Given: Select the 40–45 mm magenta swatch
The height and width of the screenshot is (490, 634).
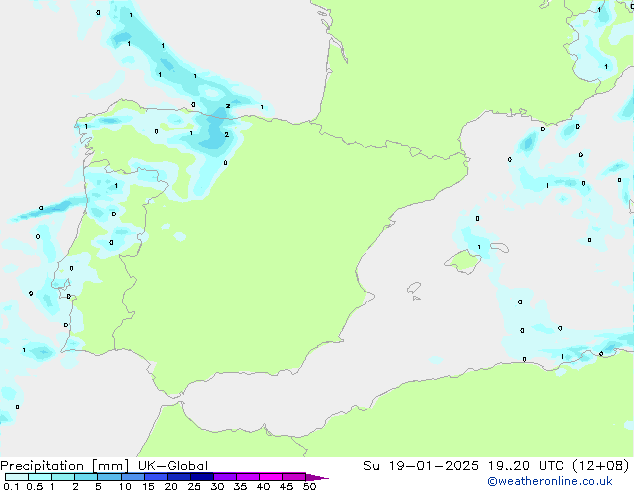Looking at the screenshot, I should click(x=271, y=477).
